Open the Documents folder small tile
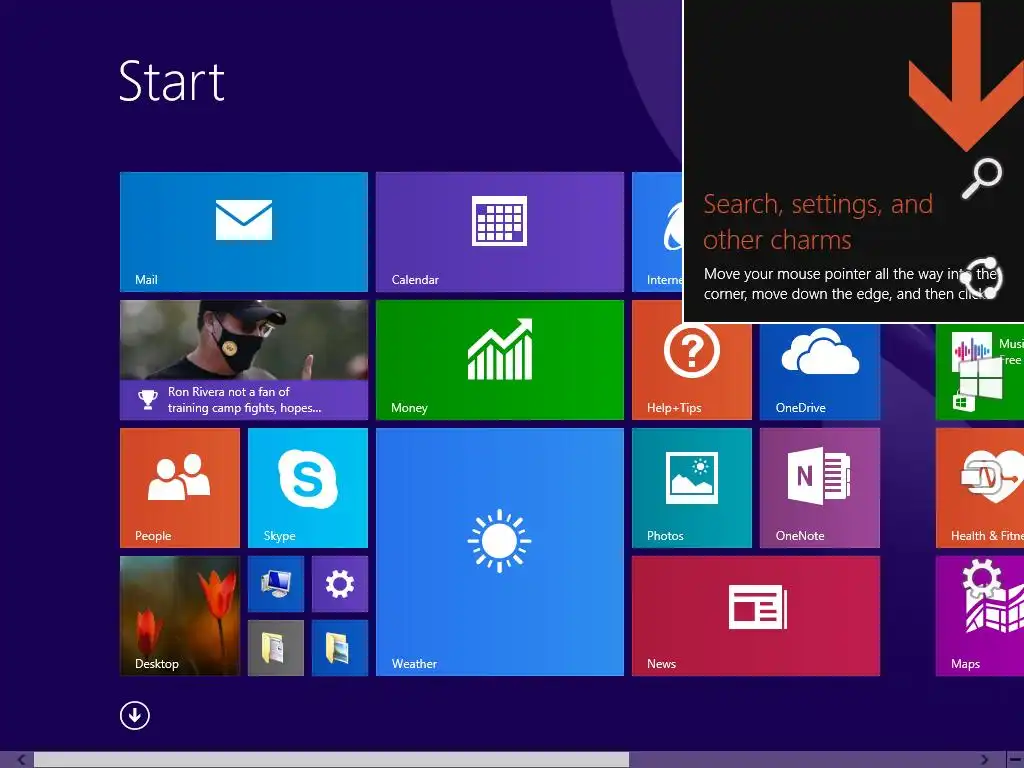The image size is (1024, 768). [276, 648]
